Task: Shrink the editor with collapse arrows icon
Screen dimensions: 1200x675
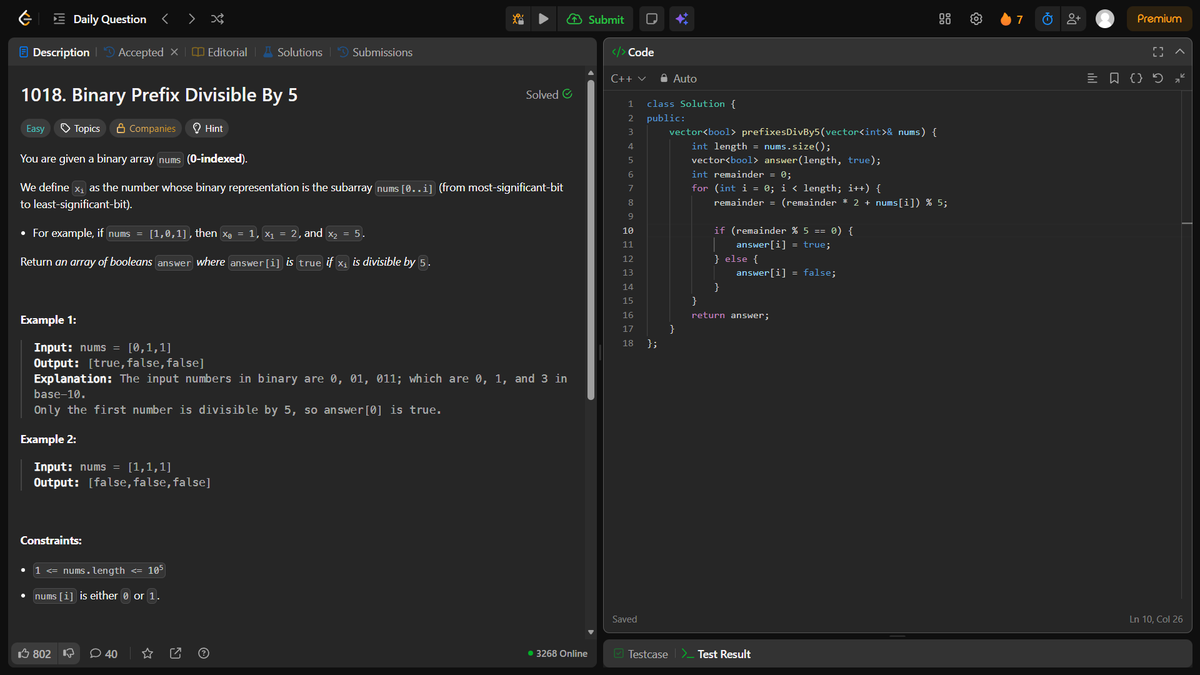Action: [x=1179, y=78]
